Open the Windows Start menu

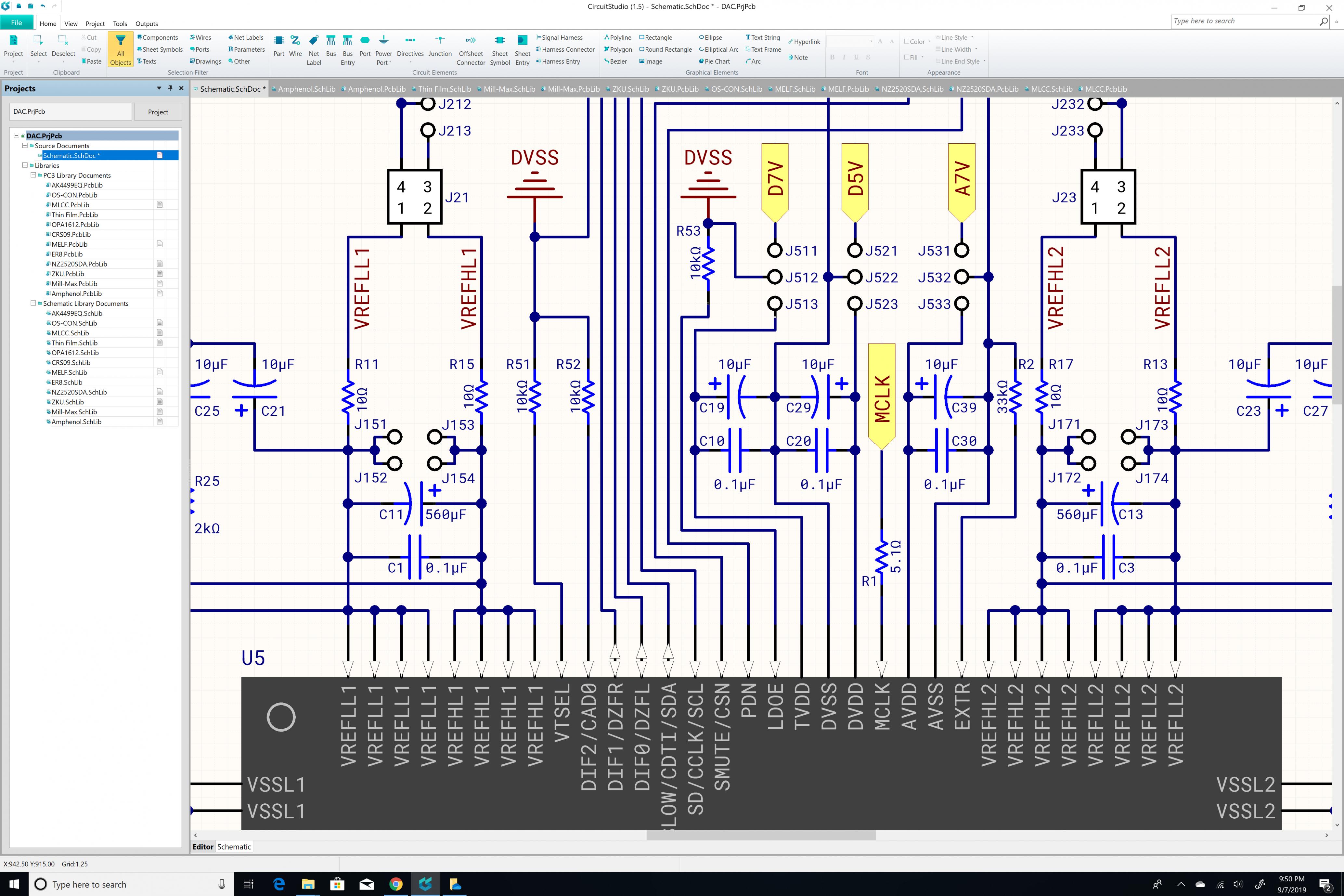pyautogui.click(x=14, y=884)
